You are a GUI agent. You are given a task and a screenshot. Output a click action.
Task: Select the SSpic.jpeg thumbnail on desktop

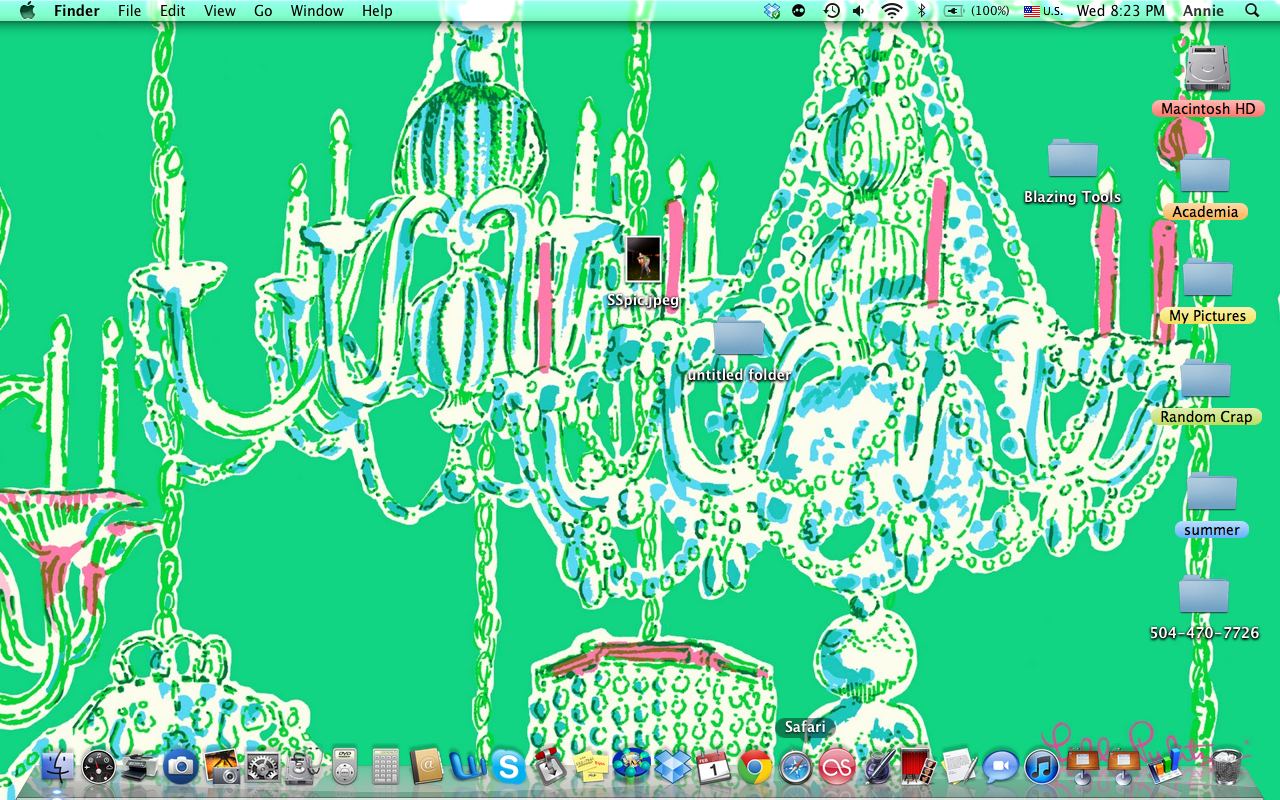coord(643,260)
